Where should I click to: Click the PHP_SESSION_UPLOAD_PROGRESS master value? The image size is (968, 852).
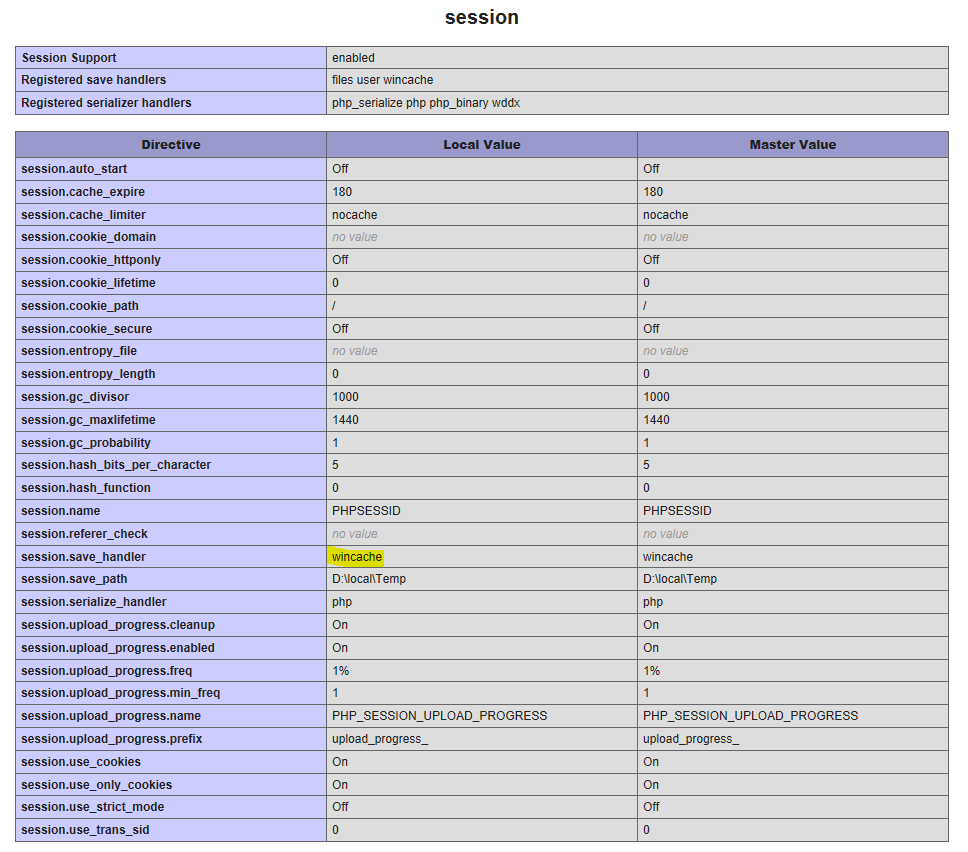[x=750, y=716]
